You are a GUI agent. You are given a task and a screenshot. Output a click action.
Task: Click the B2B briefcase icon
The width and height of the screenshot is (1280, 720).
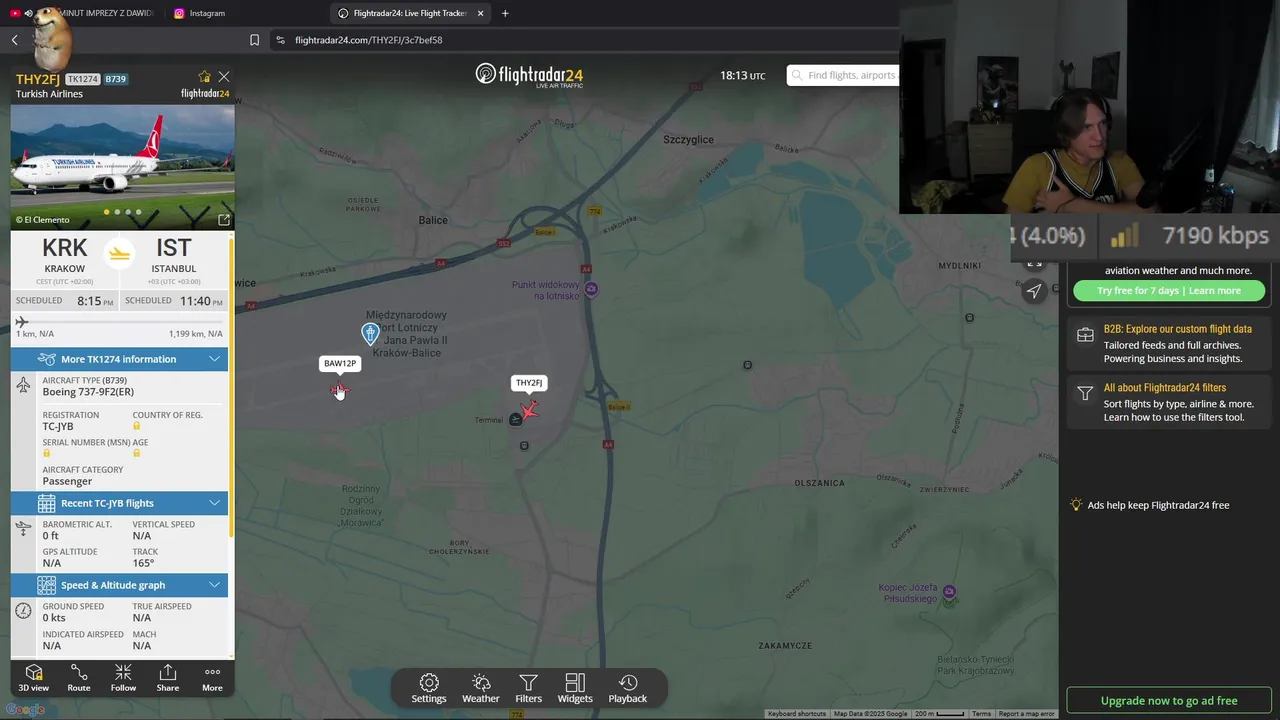click(x=1085, y=336)
